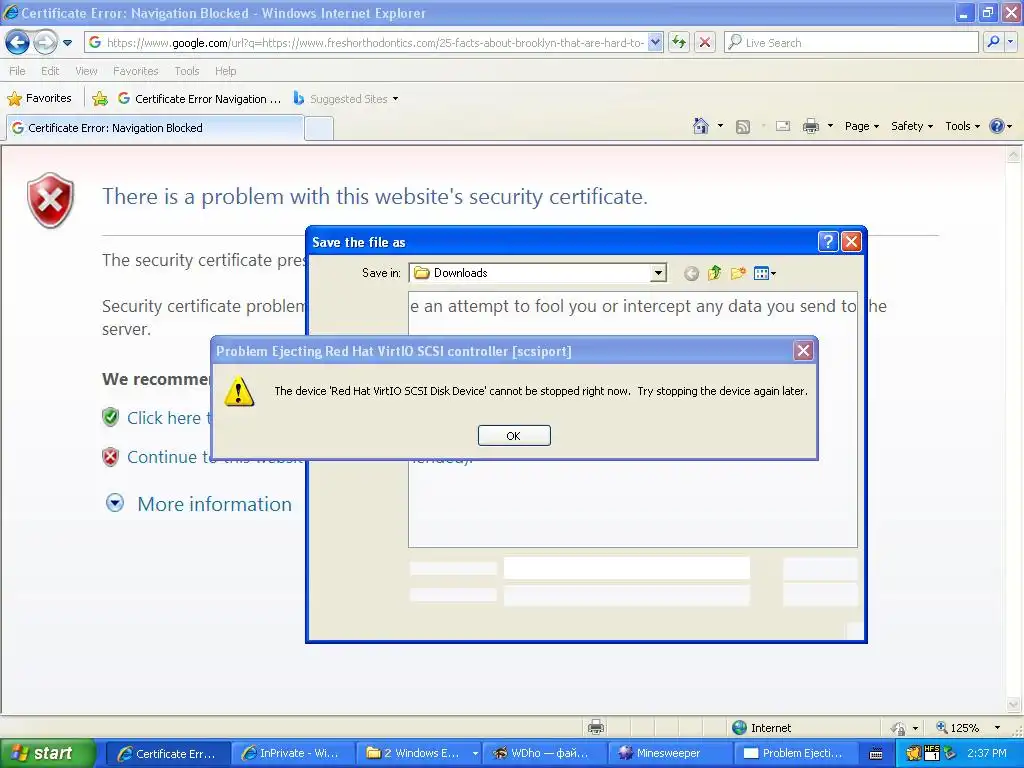Click OK in the Problem Ejecting dialog

click(514, 436)
